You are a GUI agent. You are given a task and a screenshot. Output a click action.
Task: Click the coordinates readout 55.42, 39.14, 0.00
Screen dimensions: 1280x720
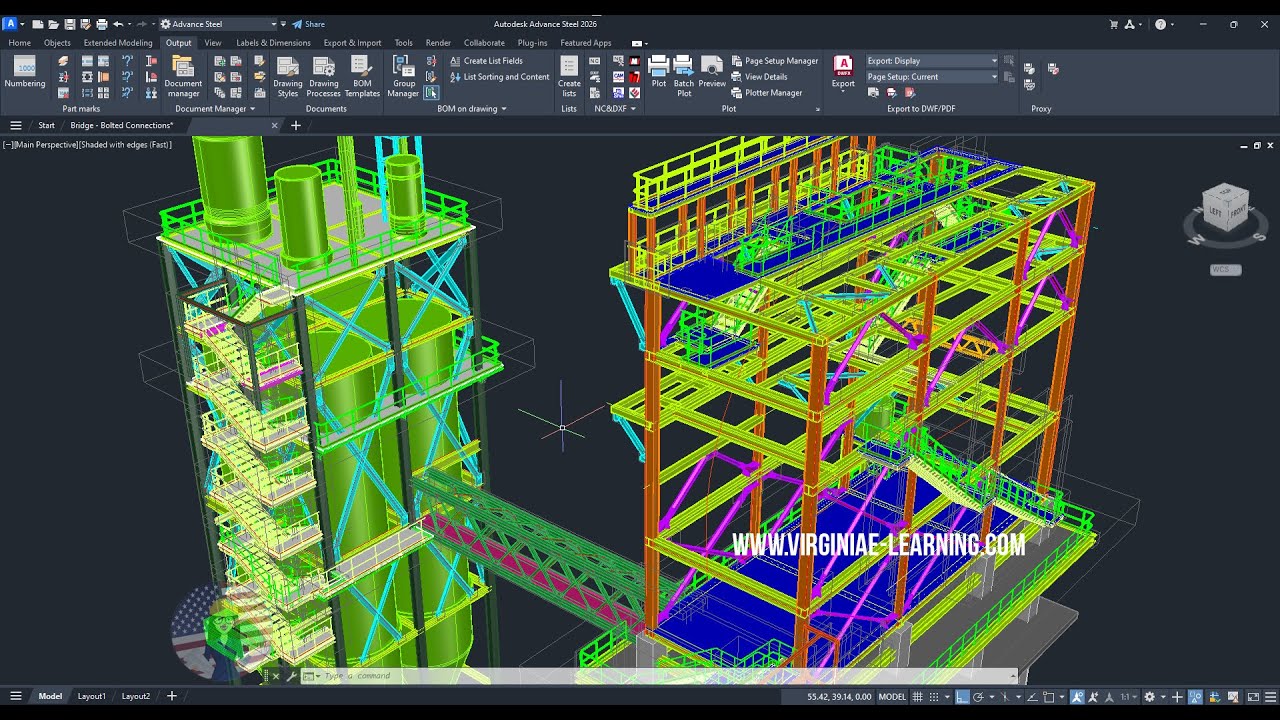click(839, 697)
